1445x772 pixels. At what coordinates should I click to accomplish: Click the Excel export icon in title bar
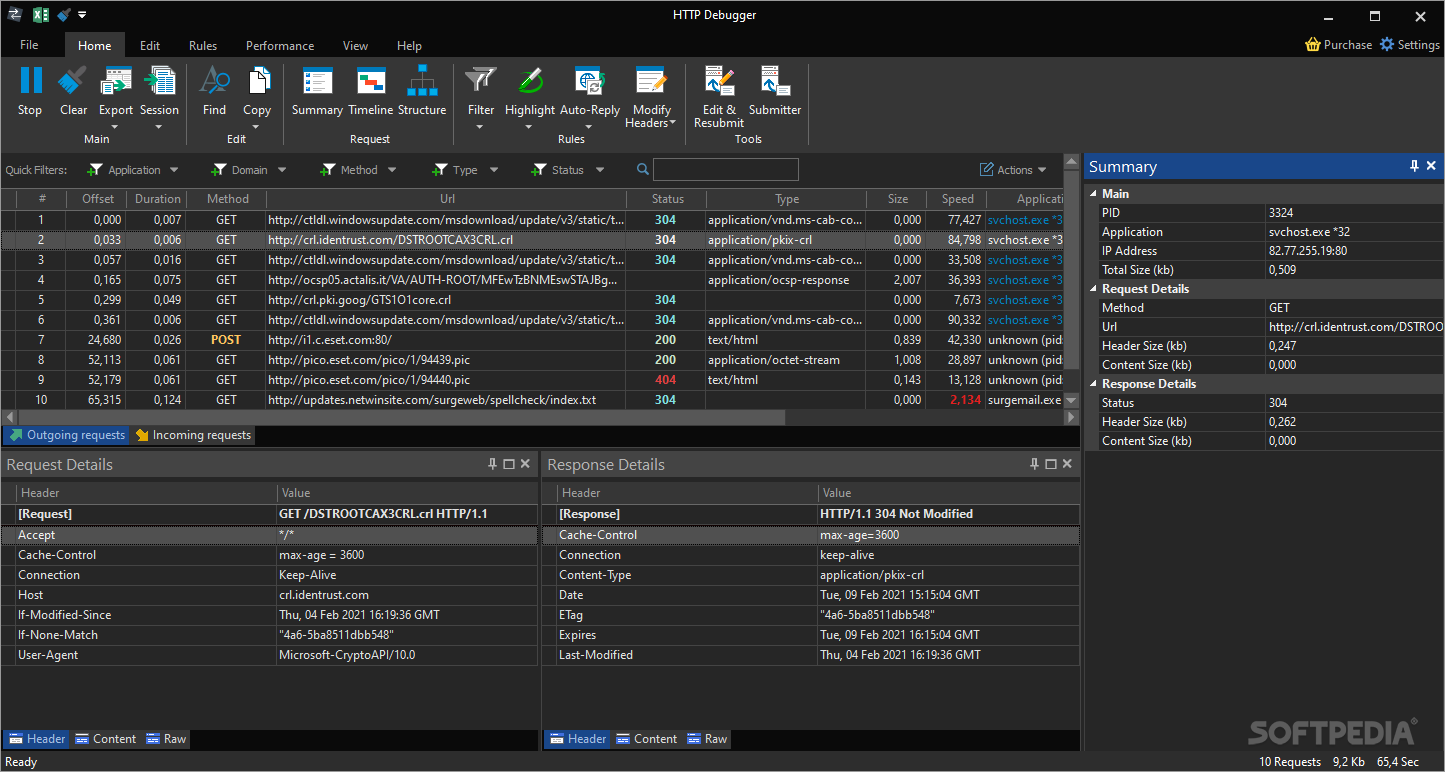(41, 15)
